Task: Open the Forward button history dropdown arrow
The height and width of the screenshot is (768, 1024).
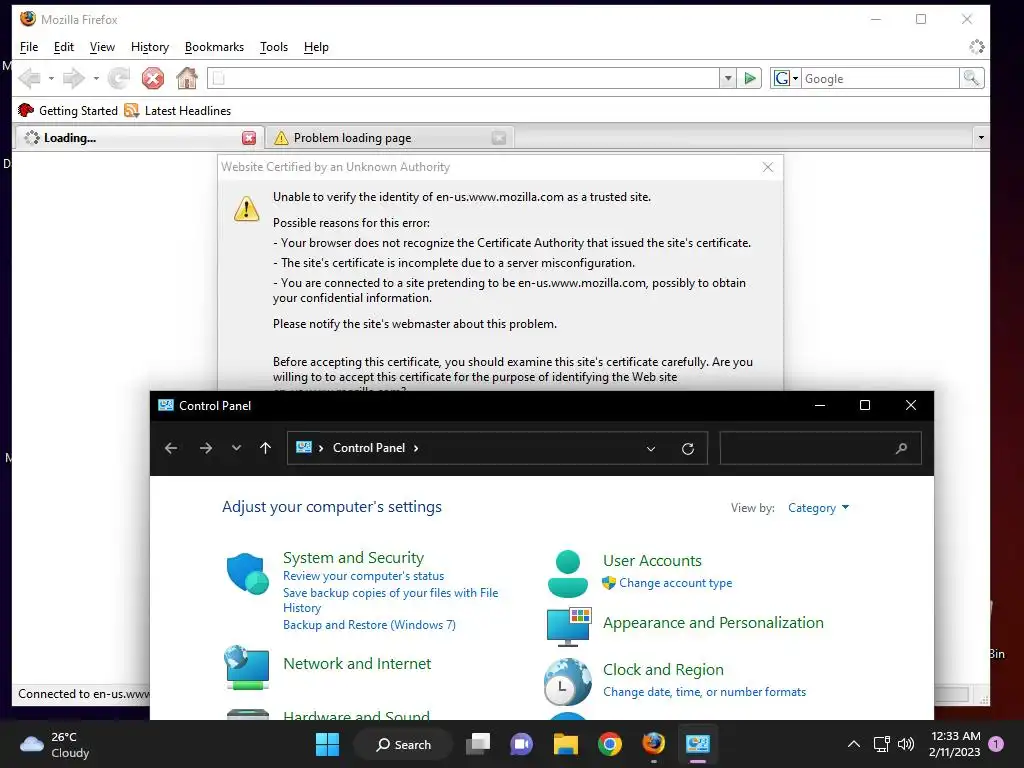Action: click(x=96, y=78)
